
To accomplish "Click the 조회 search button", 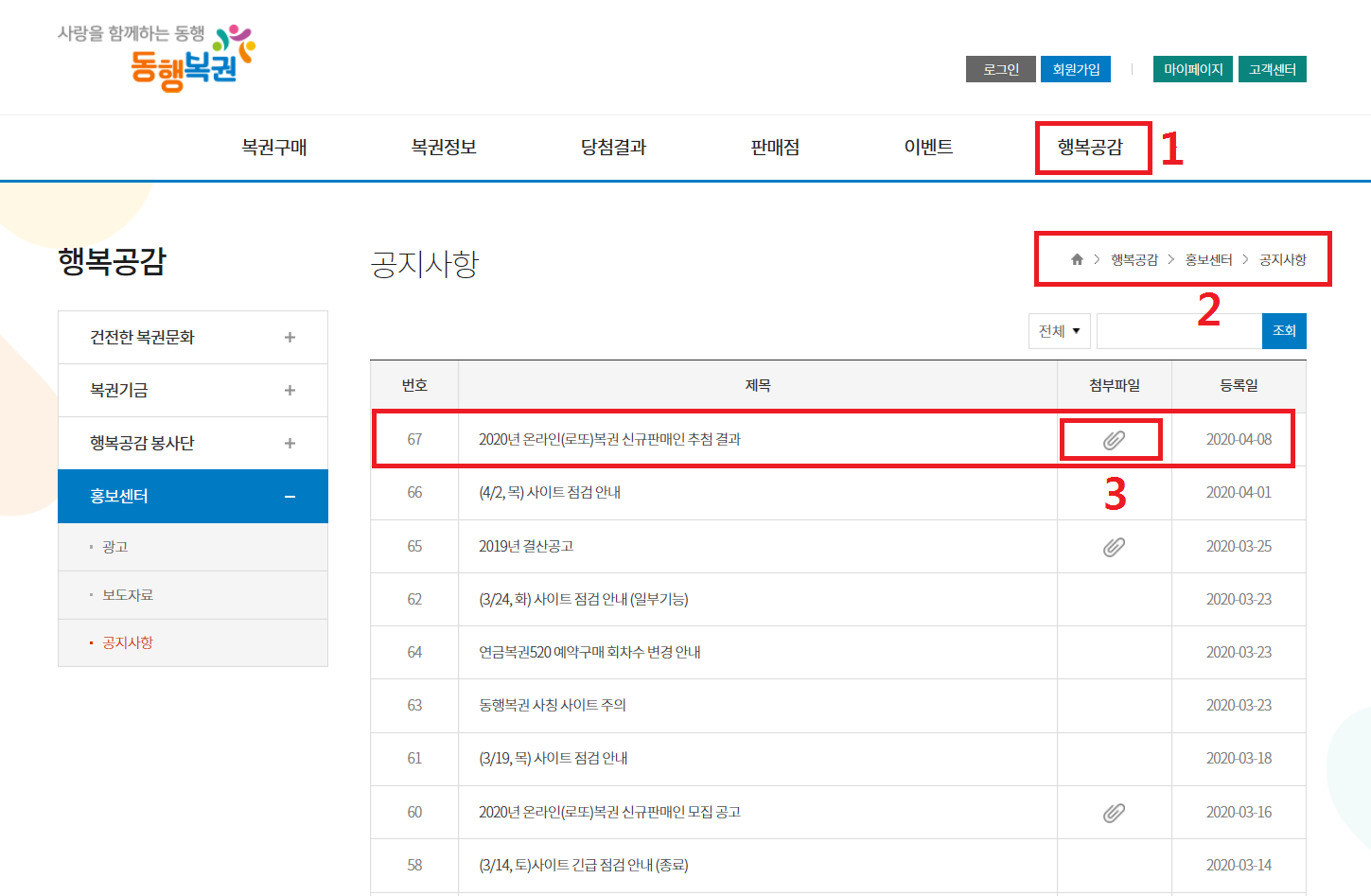I will (1284, 331).
